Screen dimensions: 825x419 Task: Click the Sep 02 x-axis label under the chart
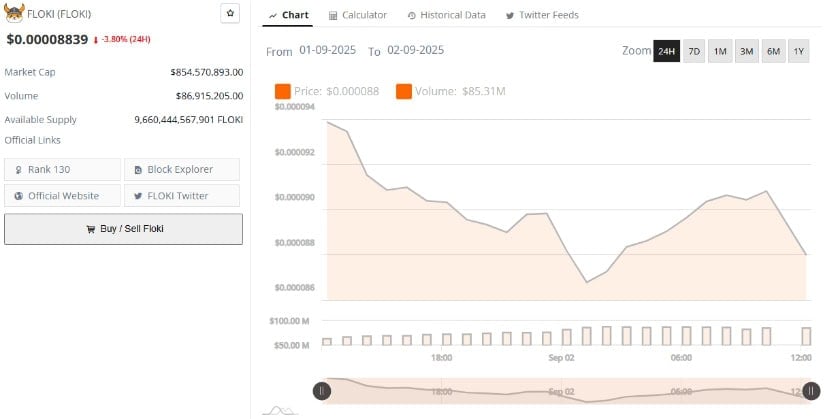[x=561, y=357]
